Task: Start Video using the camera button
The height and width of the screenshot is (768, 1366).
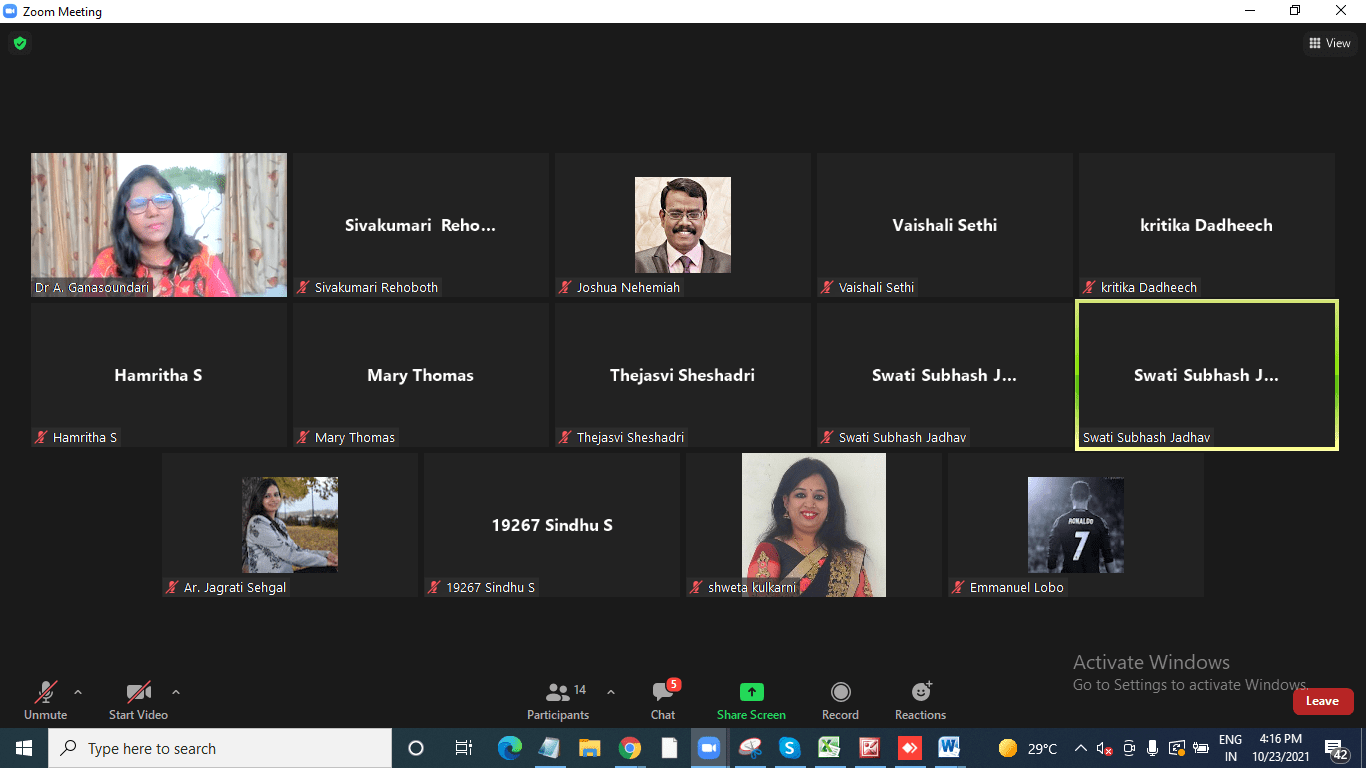Action: click(138, 700)
